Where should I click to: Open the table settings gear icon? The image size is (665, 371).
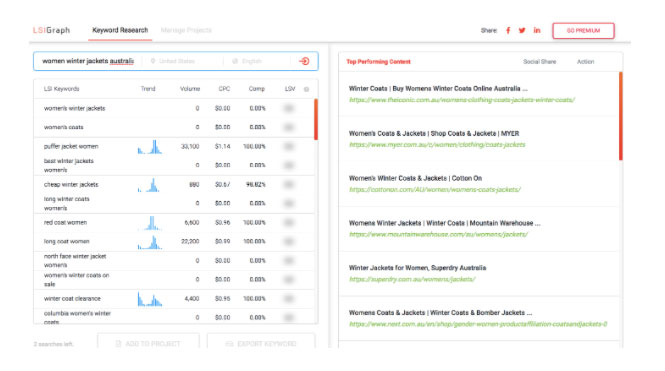(x=306, y=89)
